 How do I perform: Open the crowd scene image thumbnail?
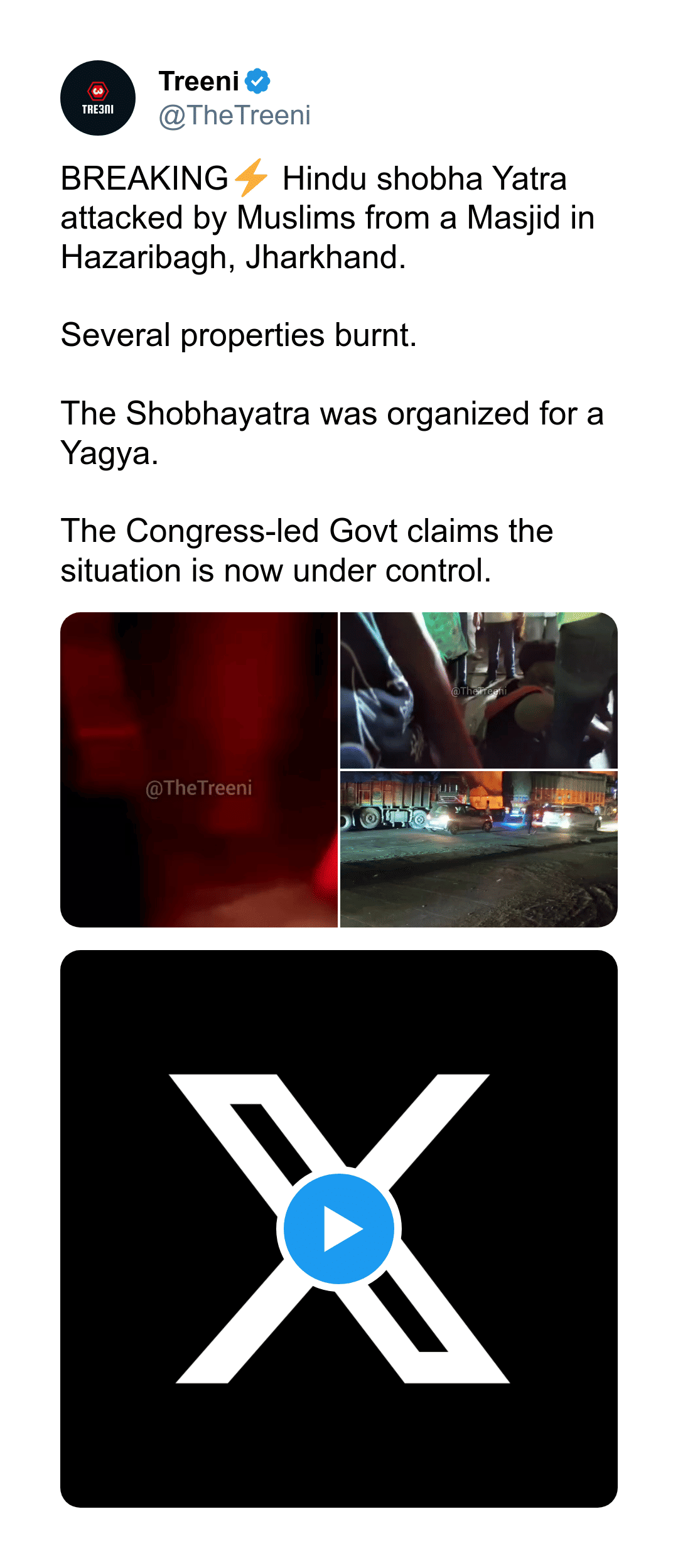tap(479, 690)
